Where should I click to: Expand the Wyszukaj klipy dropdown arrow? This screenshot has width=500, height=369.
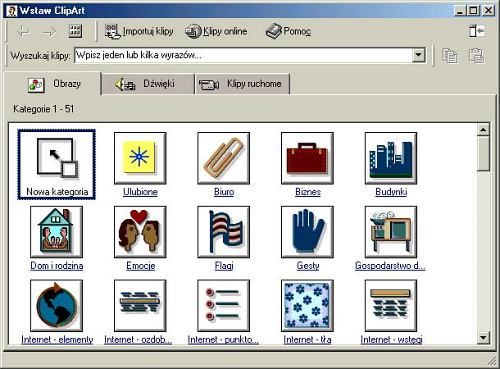pyautogui.click(x=418, y=55)
